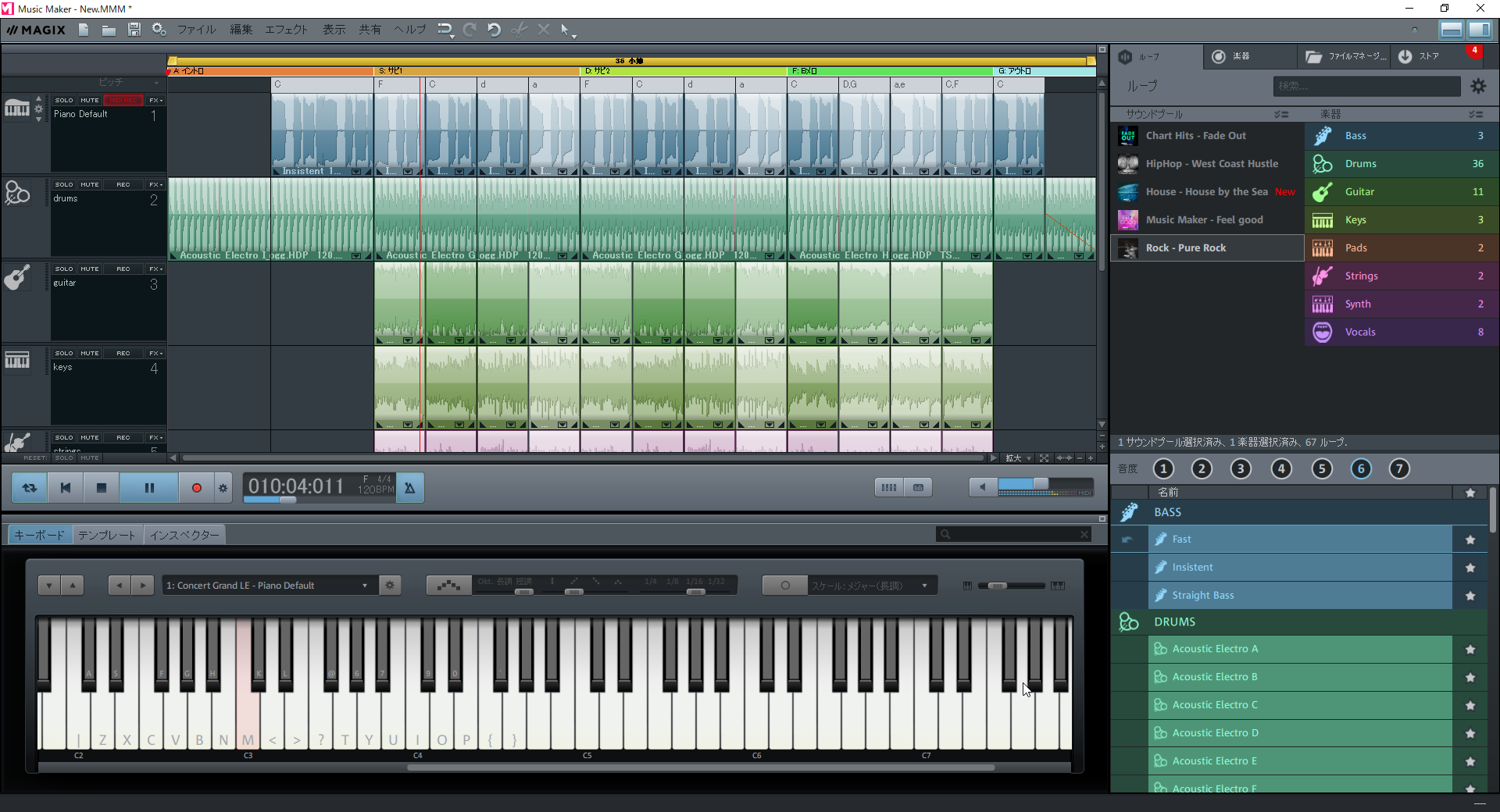Image resolution: width=1500 pixels, height=812 pixels.
Task: Click the loop search field
Action: (x=1366, y=86)
